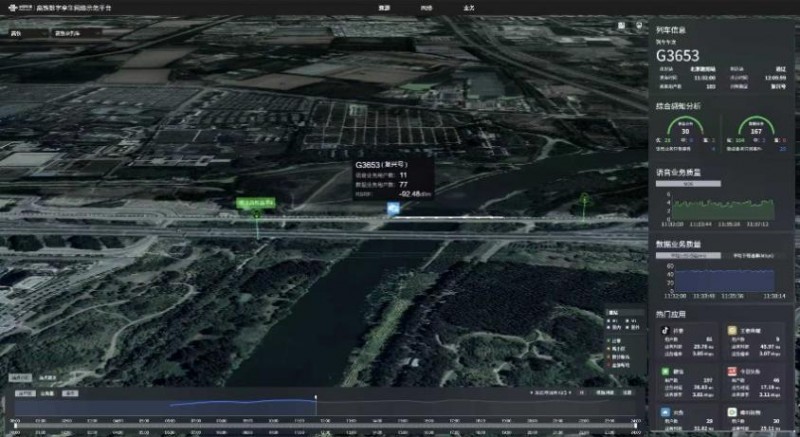Click the location pin icon at map top-right
The height and width of the screenshot is (437, 800).
point(639,27)
